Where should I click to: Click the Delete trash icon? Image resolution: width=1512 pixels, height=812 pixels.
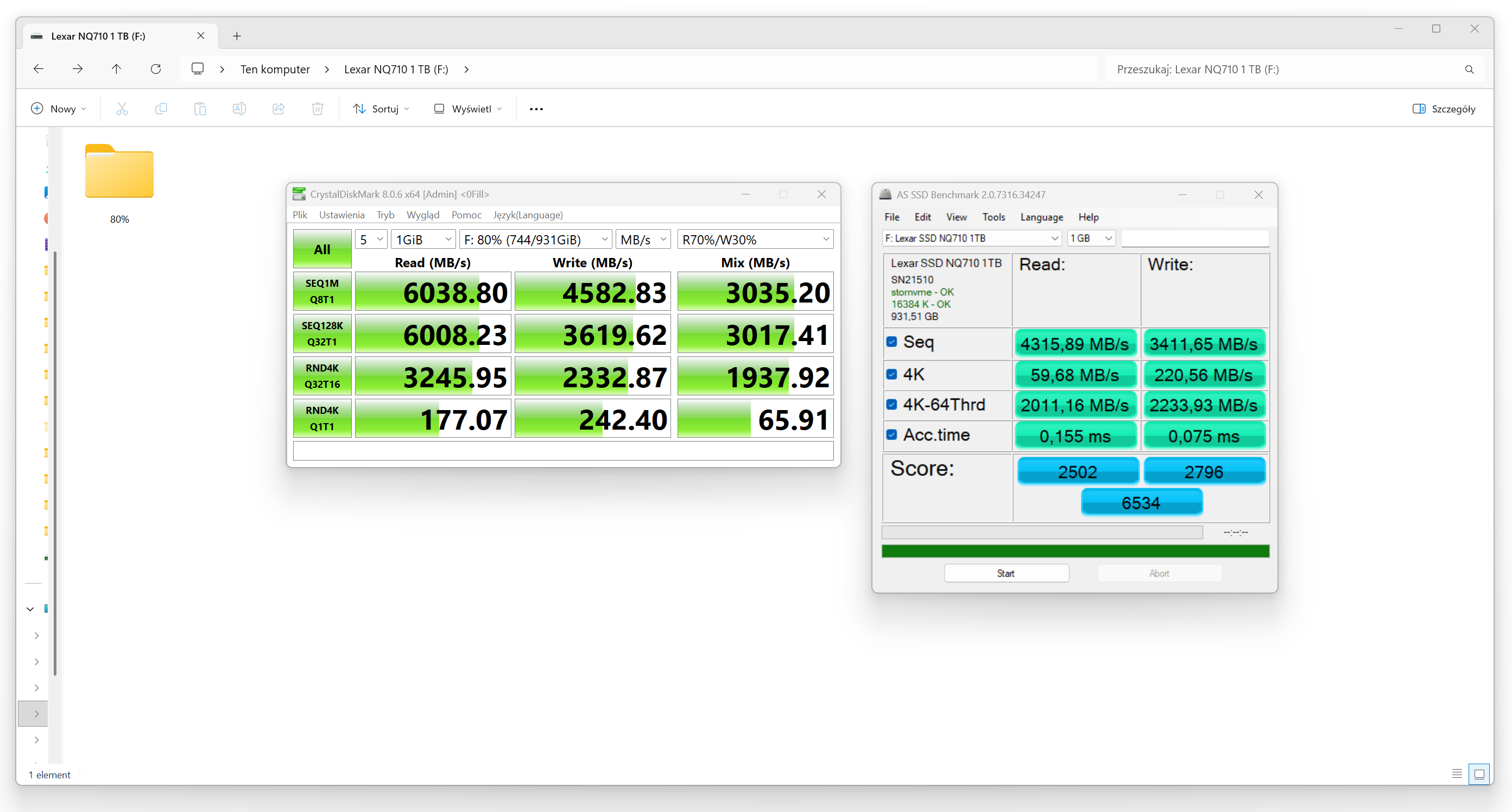(x=318, y=109)
